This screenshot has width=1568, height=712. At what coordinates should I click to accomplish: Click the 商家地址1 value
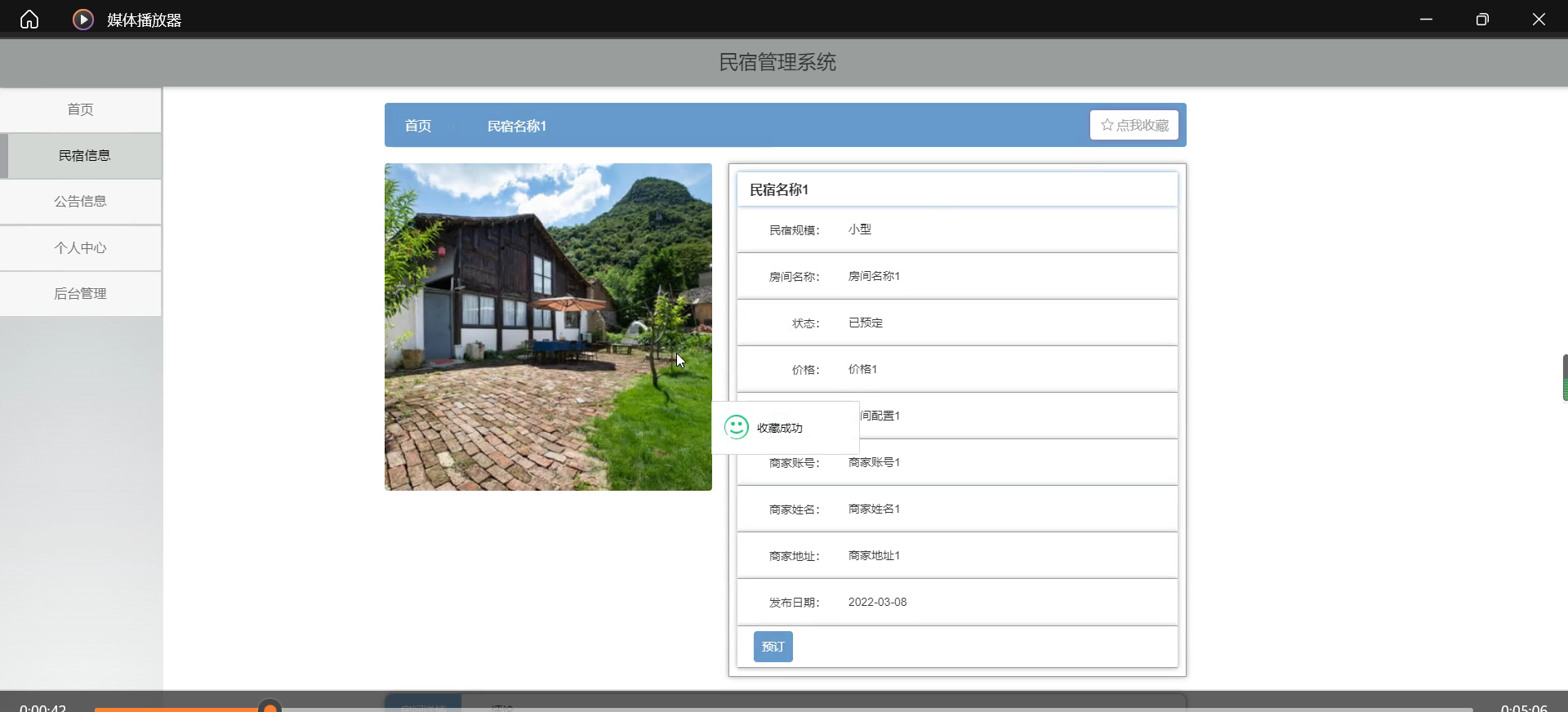click(874, 555)
